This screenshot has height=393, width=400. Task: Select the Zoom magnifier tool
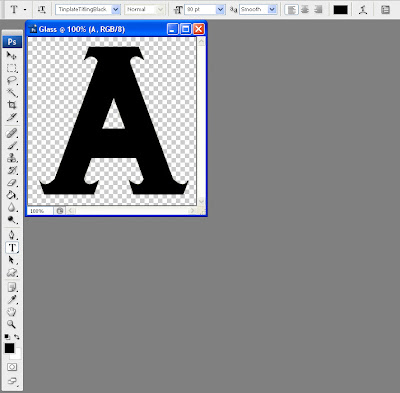(x=12, y=324)
